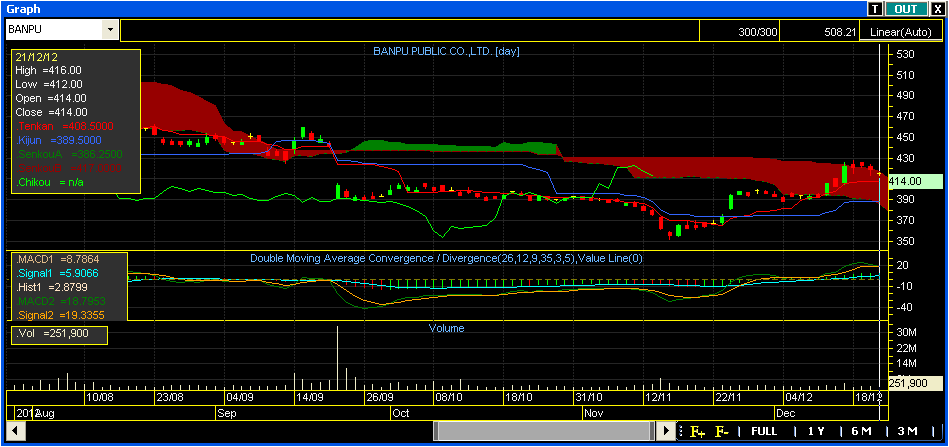Click the 508.21 value field
The height and width of the screenshot is (447, 949).
[819, 32]
